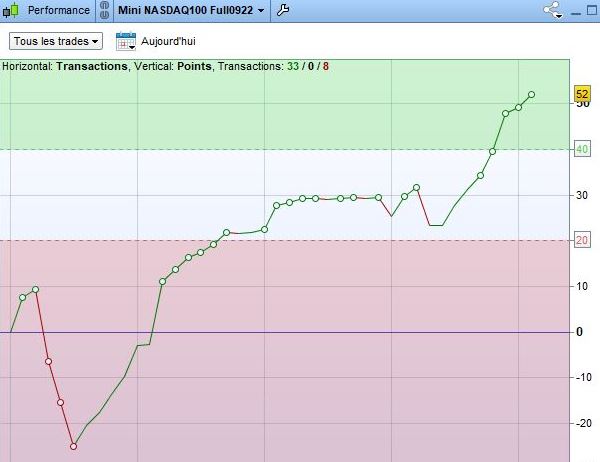The image size is (600, 462).
Task: Click the yellow 52 current value label
Action: 582,94
